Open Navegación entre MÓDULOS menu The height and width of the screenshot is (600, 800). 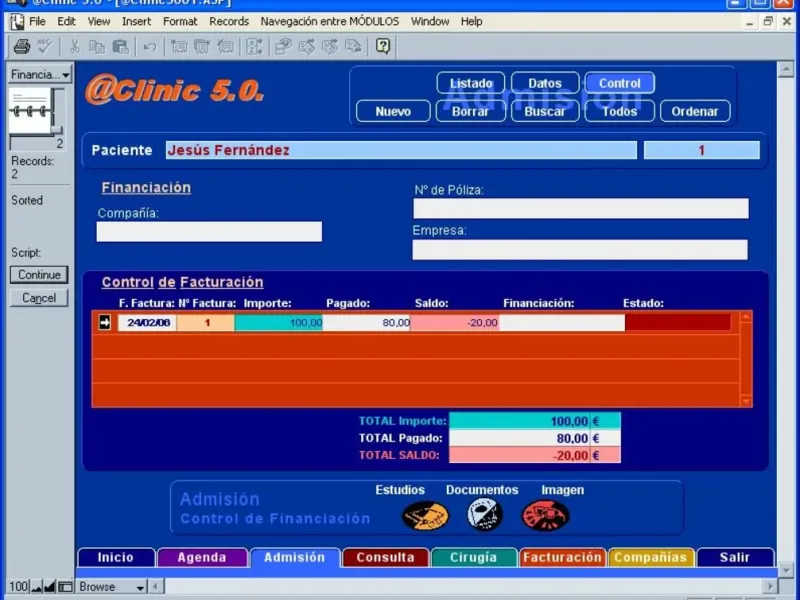point(330,21)
